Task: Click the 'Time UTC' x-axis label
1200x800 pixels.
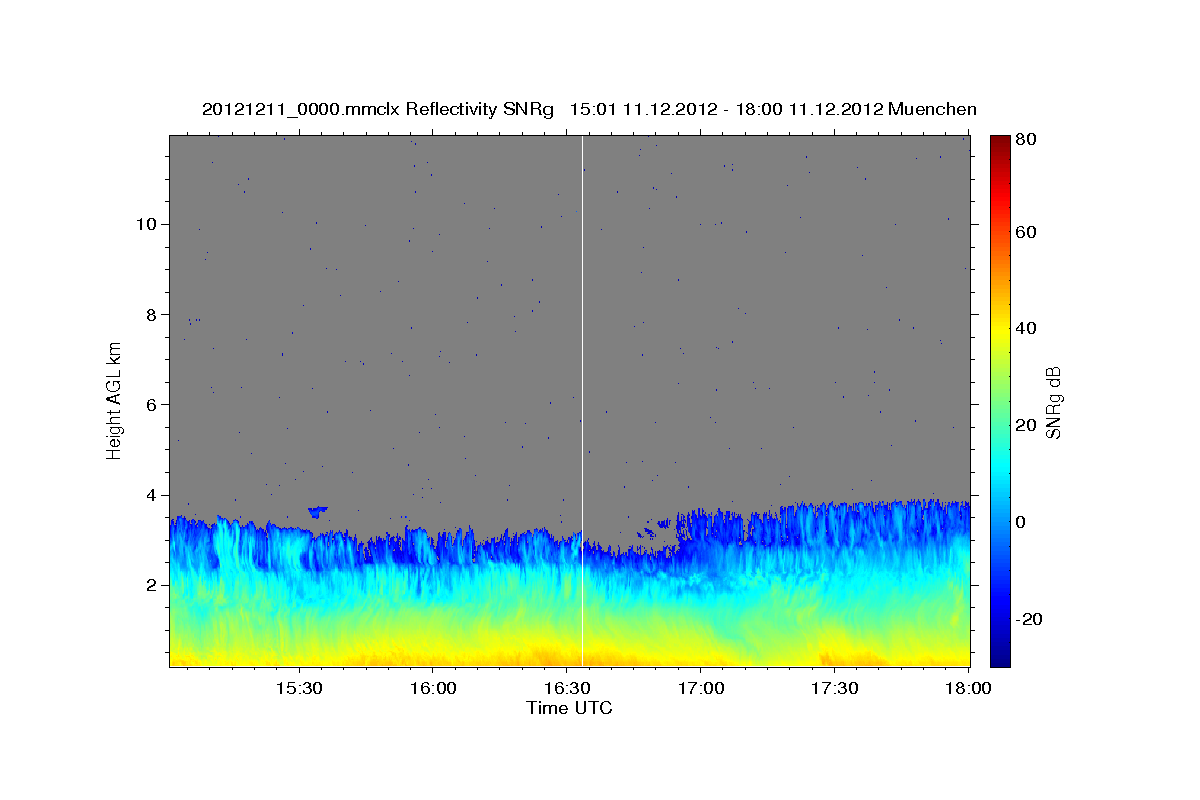Action: tap(569, 708)
